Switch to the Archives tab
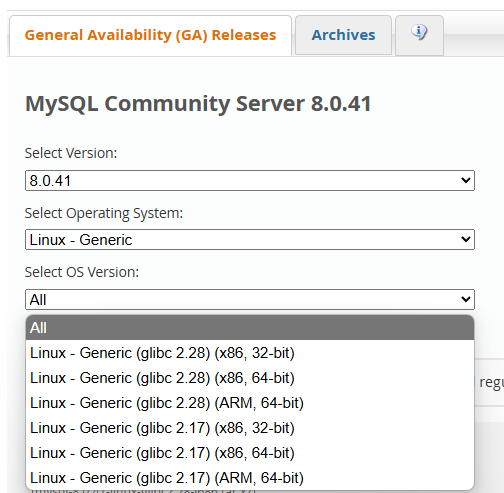This screenshot has height=493, width=504. point(343,35)
